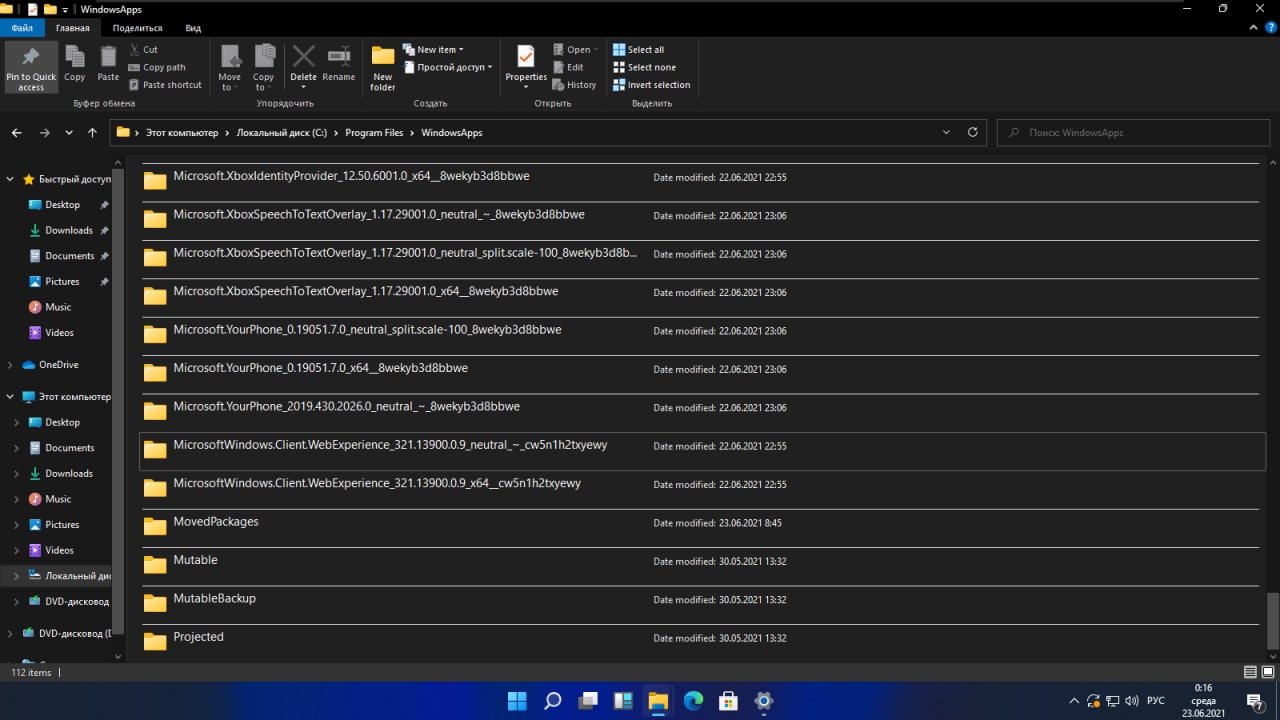Click Copy path in ribbon

pyautogui.click(x=157, y=67)
